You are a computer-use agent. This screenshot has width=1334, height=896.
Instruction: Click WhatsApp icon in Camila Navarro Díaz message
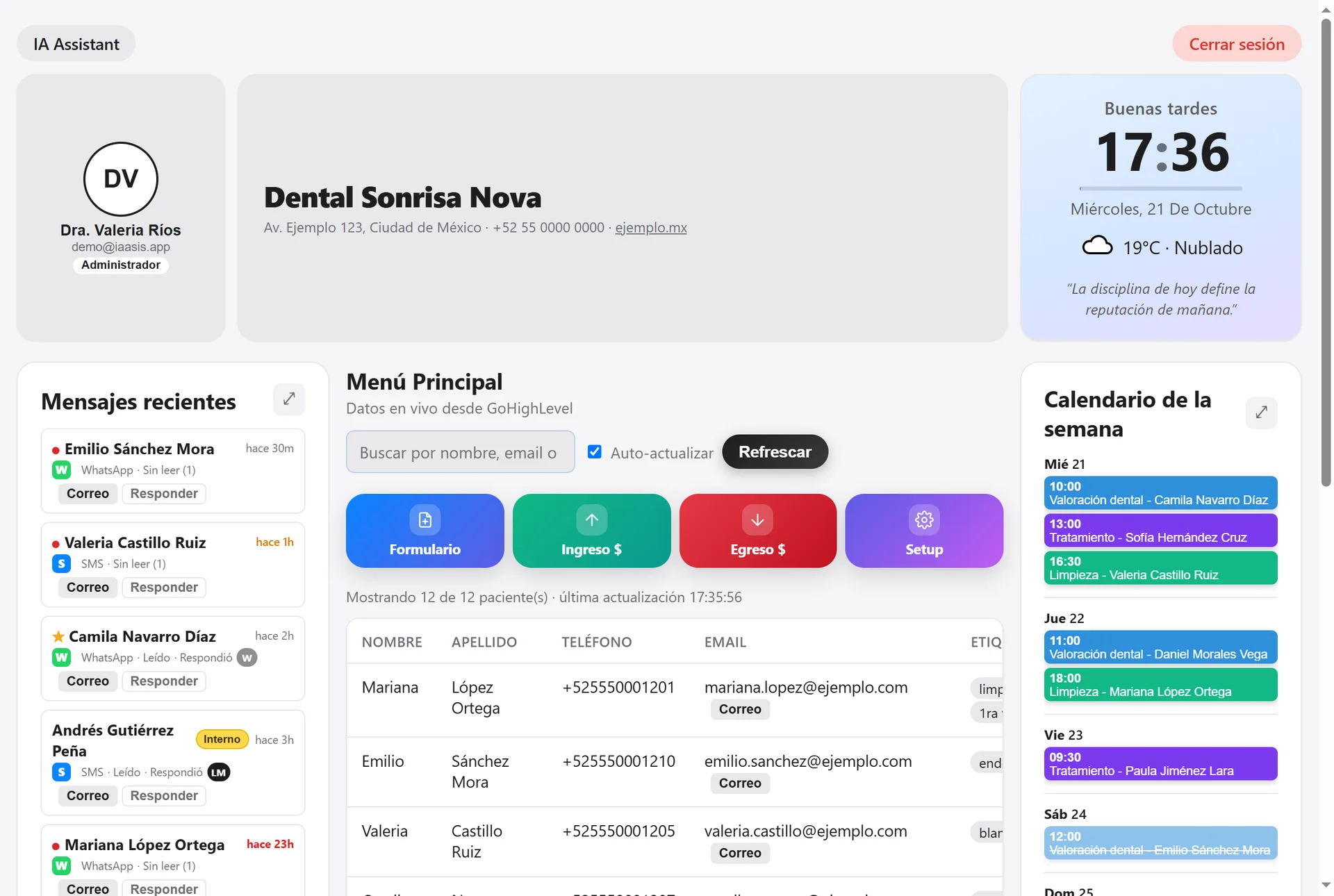click(x=62, y=658)
